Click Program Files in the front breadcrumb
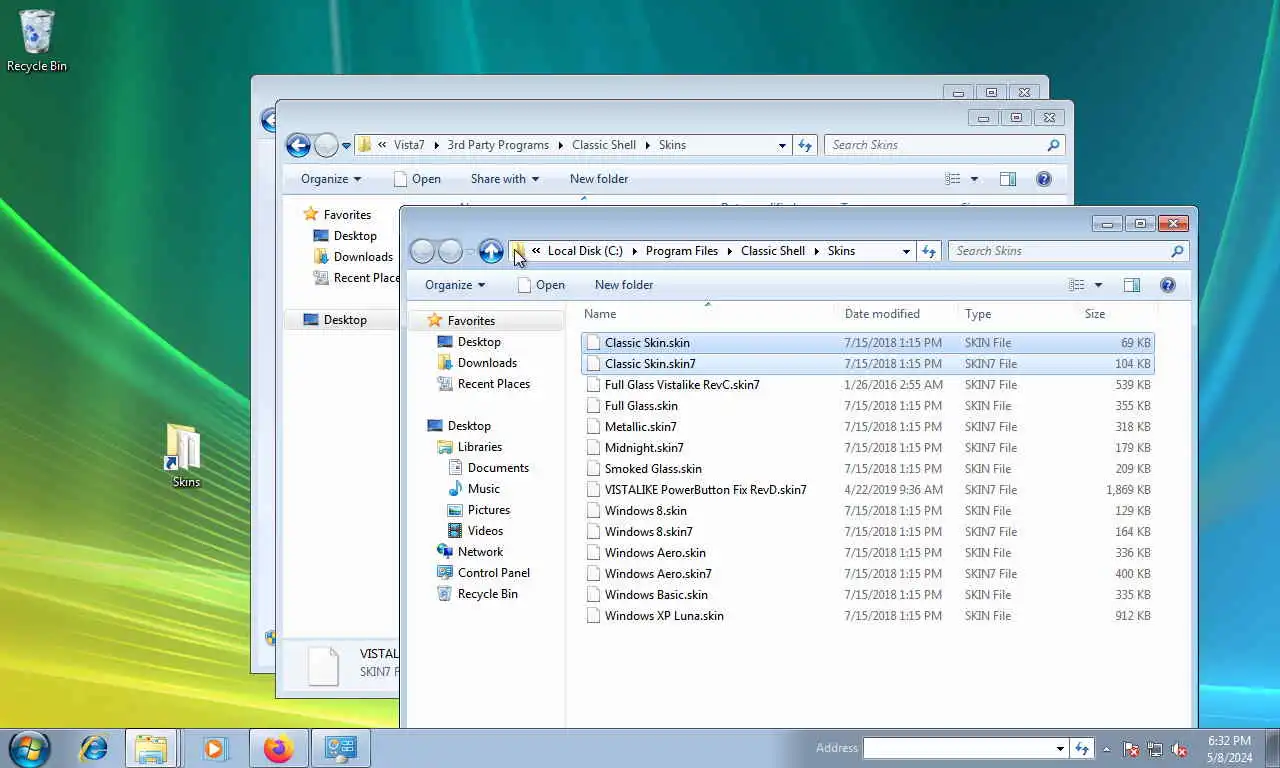 (682, 251)
